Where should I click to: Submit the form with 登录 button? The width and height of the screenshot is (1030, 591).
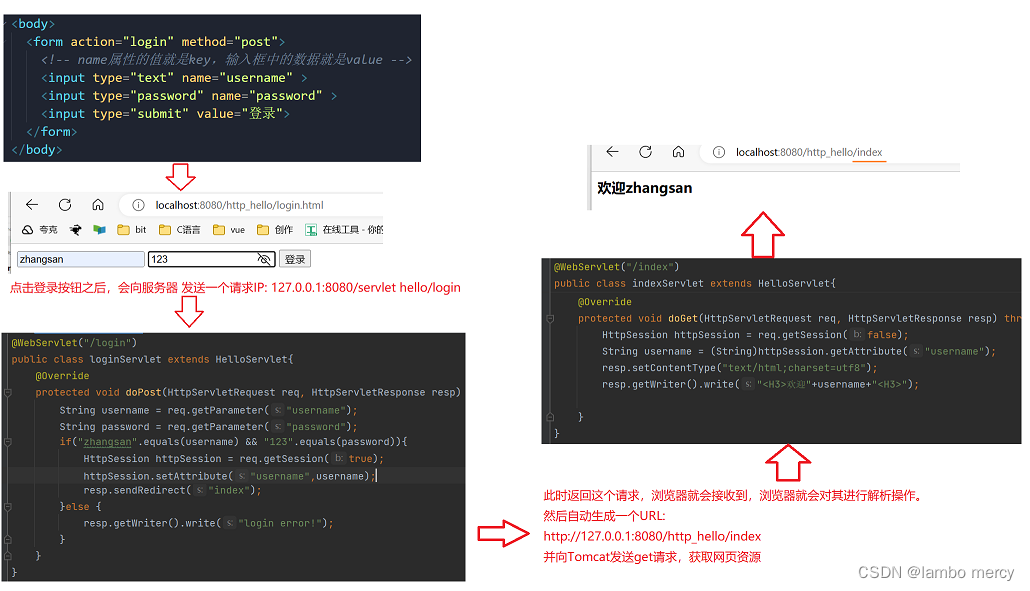click(295, 259)
